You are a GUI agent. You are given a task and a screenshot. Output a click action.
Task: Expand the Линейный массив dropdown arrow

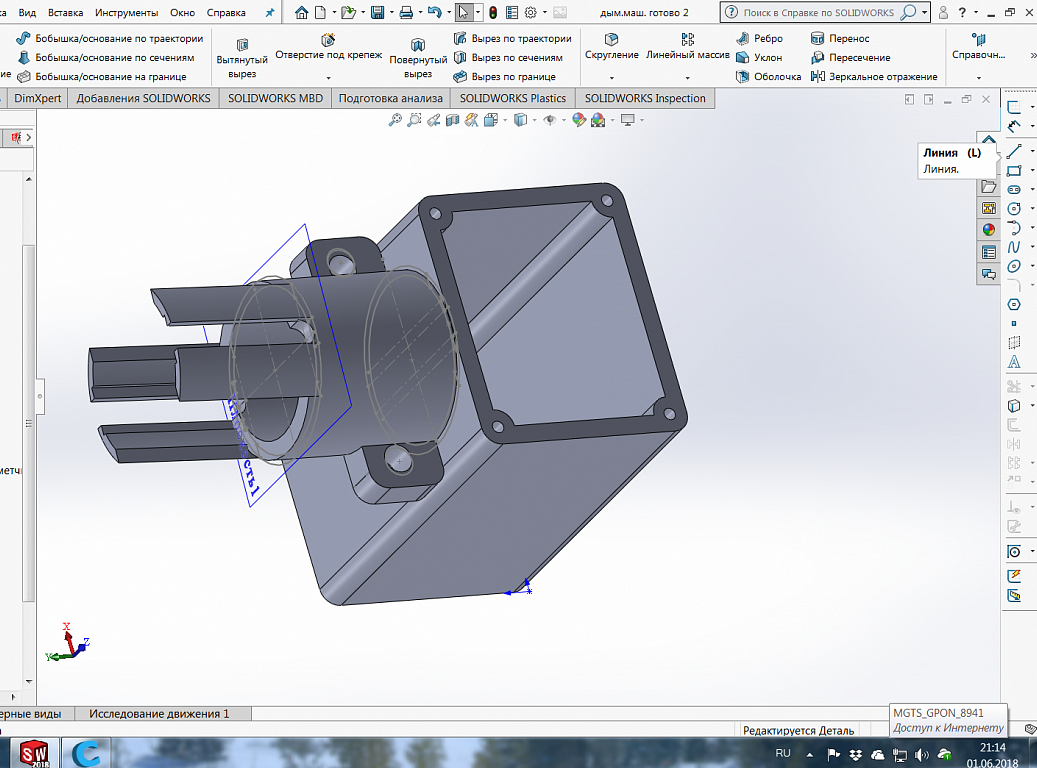(687, 78)
